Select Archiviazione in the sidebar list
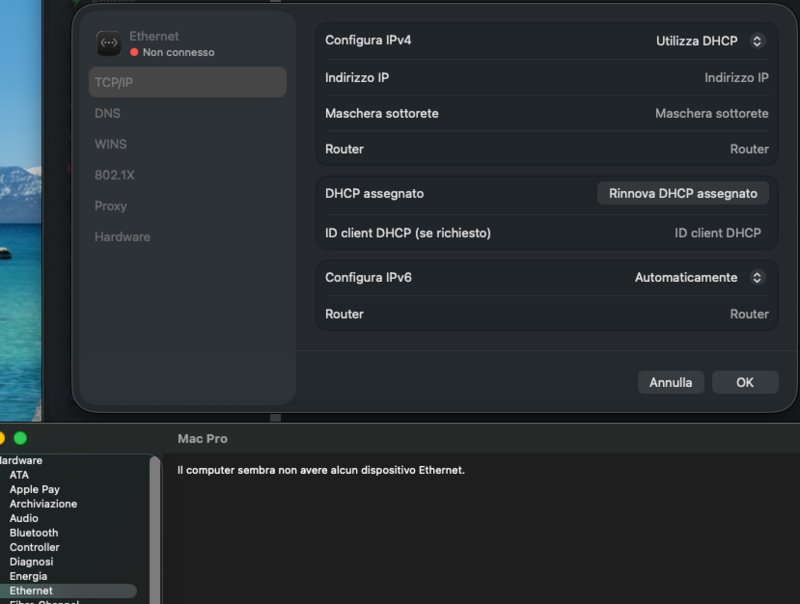The width and height of the screenshot is (800, 604). (43, 504)
